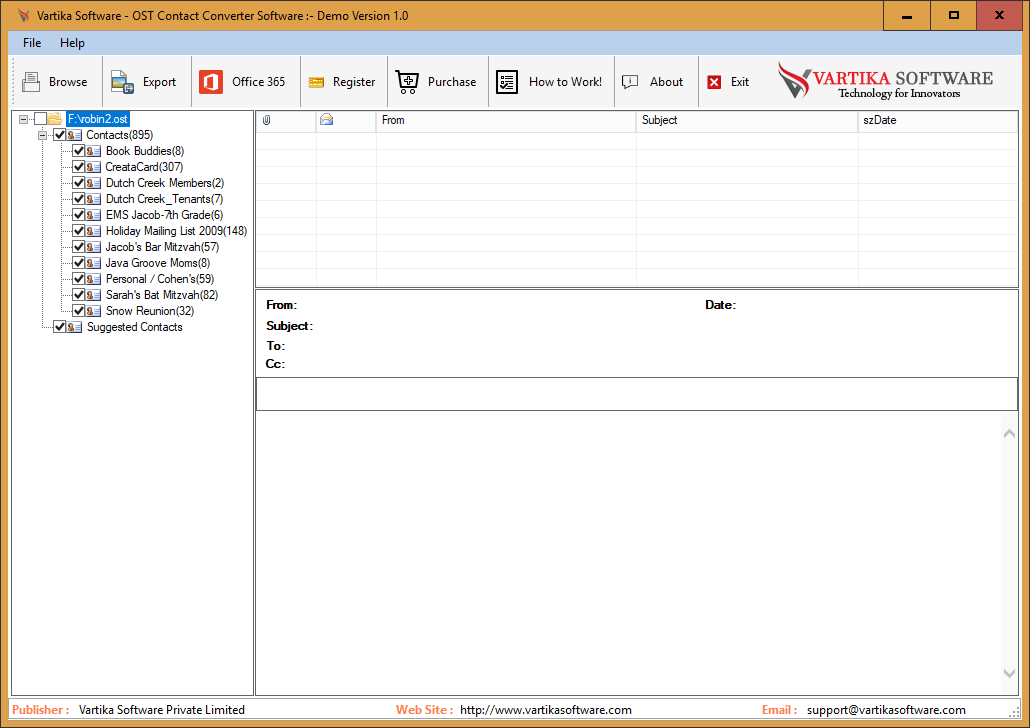Click the preview pane scroll down arrow
This screenshot has height=728, width=1030.
(x=1010, y=673)
